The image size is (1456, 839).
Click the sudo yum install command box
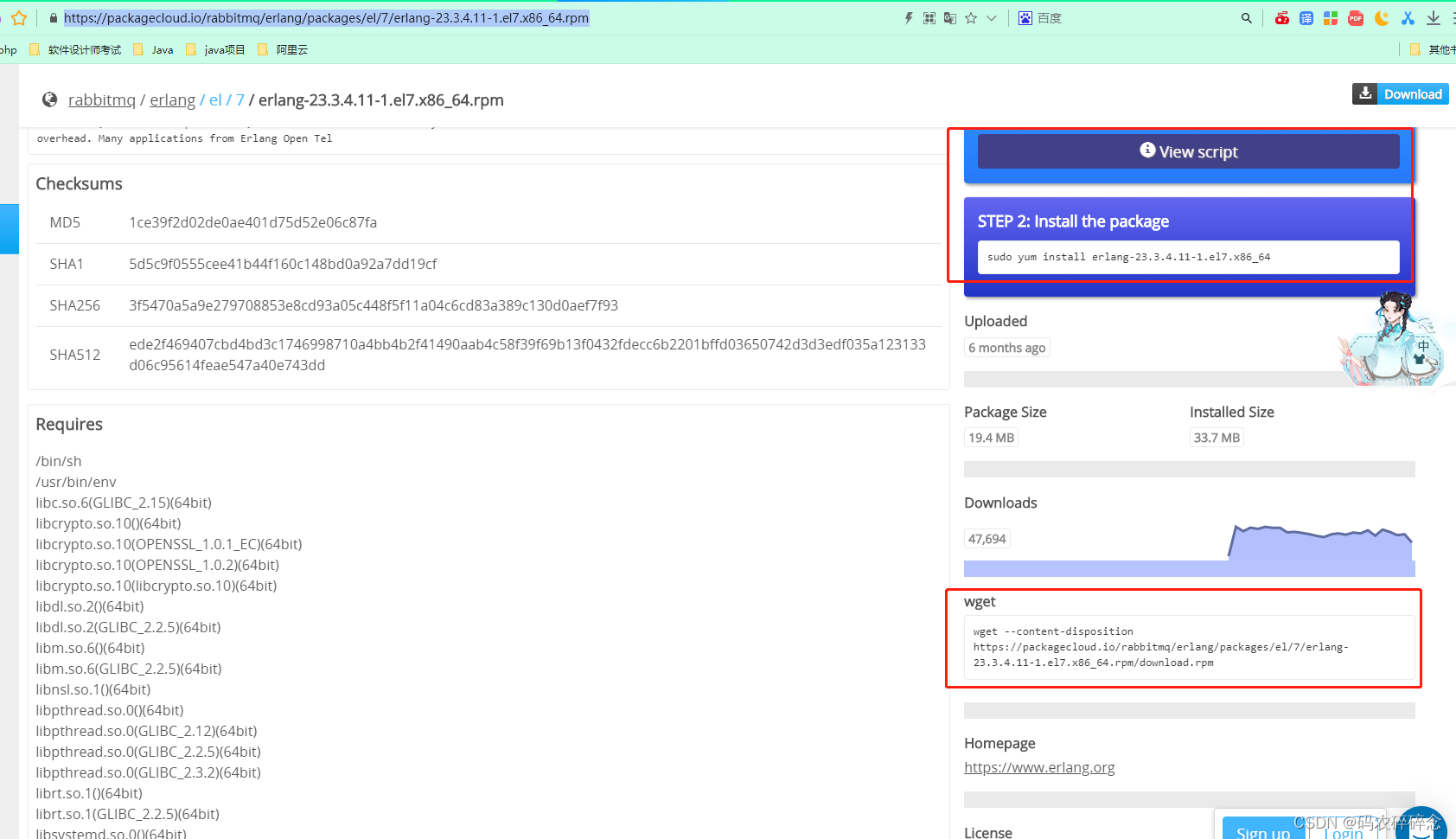pyautogui.click(x=1188, y=257)
